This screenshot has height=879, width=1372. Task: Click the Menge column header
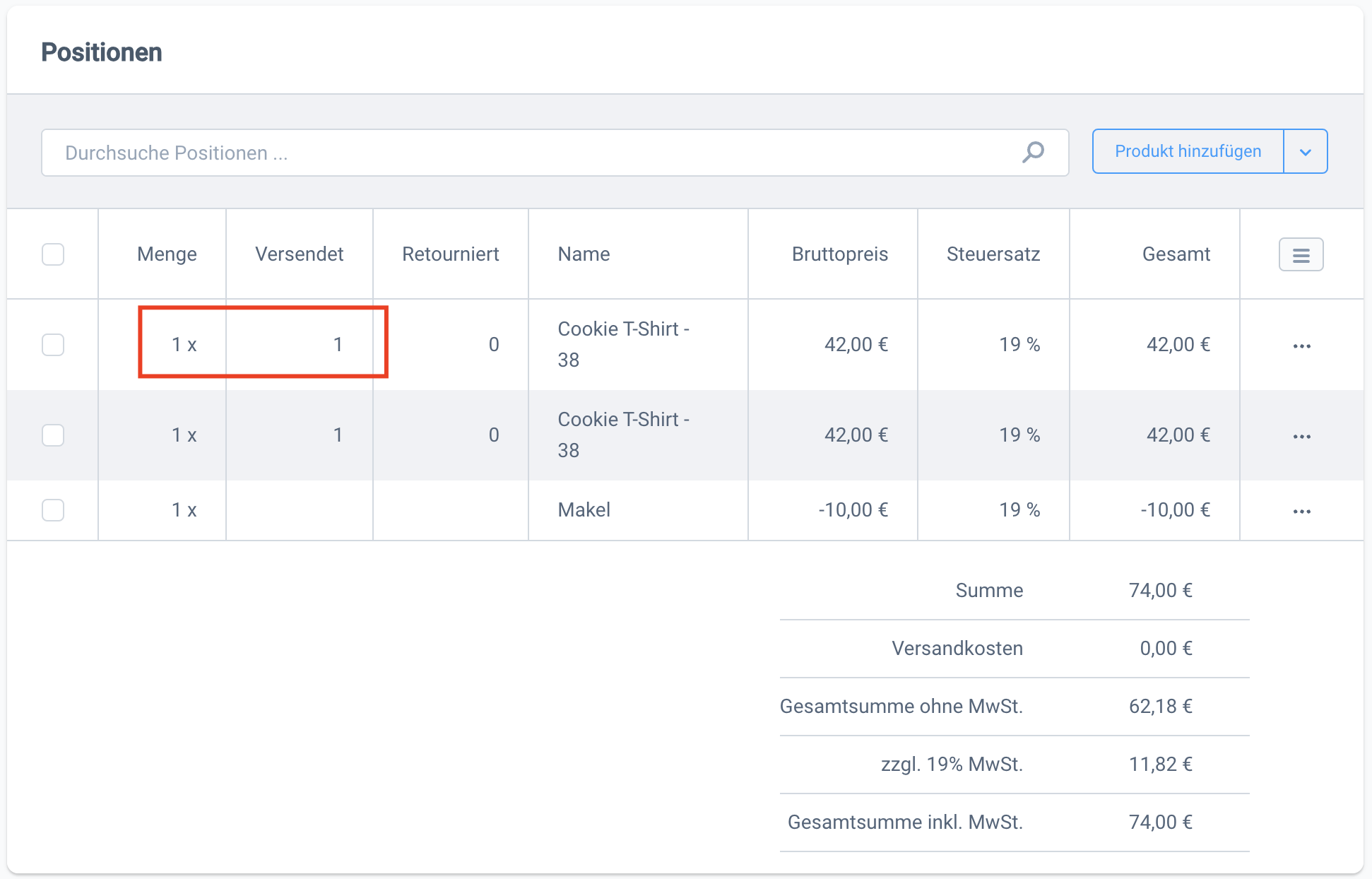[x=167, y=254]
